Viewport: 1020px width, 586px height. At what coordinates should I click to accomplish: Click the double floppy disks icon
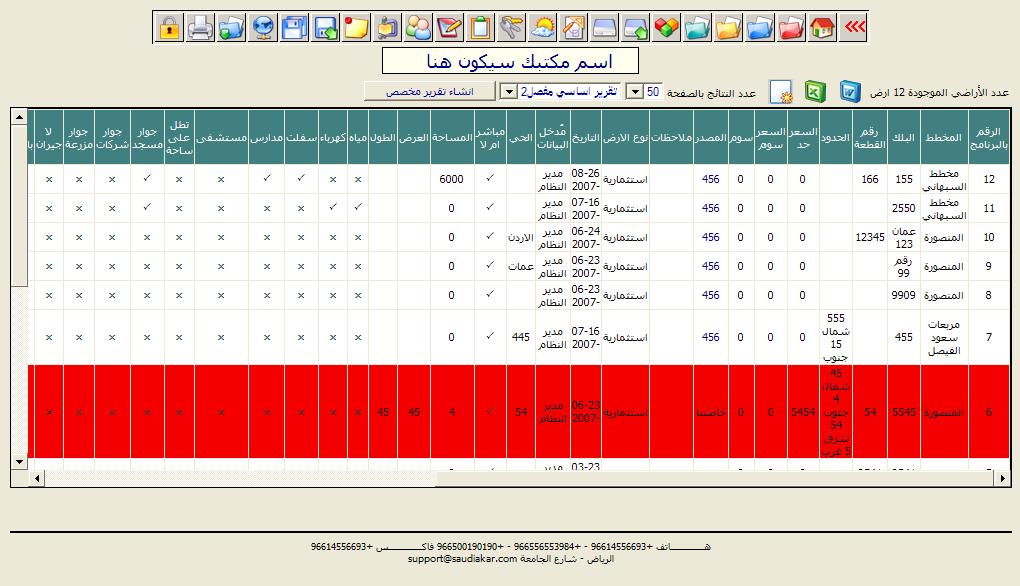click(294, 28)
